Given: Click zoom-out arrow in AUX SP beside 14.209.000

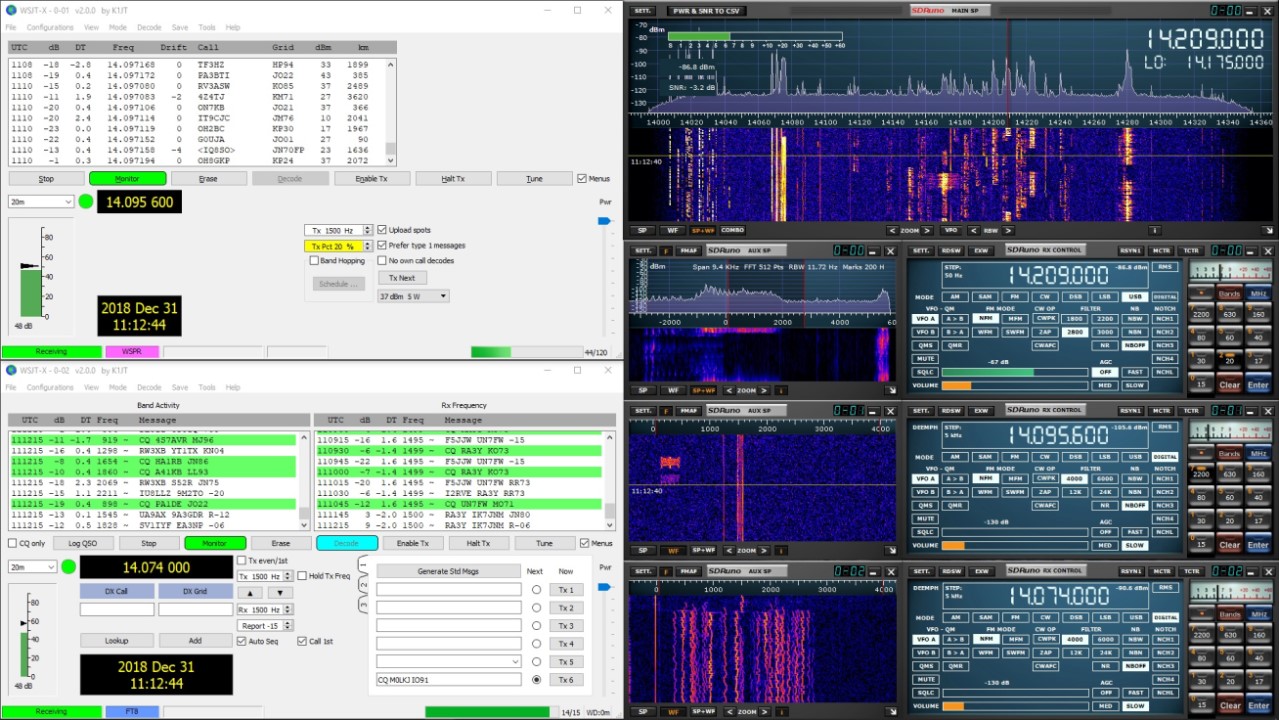Looking at the screenshot, I should click(727, 390).
